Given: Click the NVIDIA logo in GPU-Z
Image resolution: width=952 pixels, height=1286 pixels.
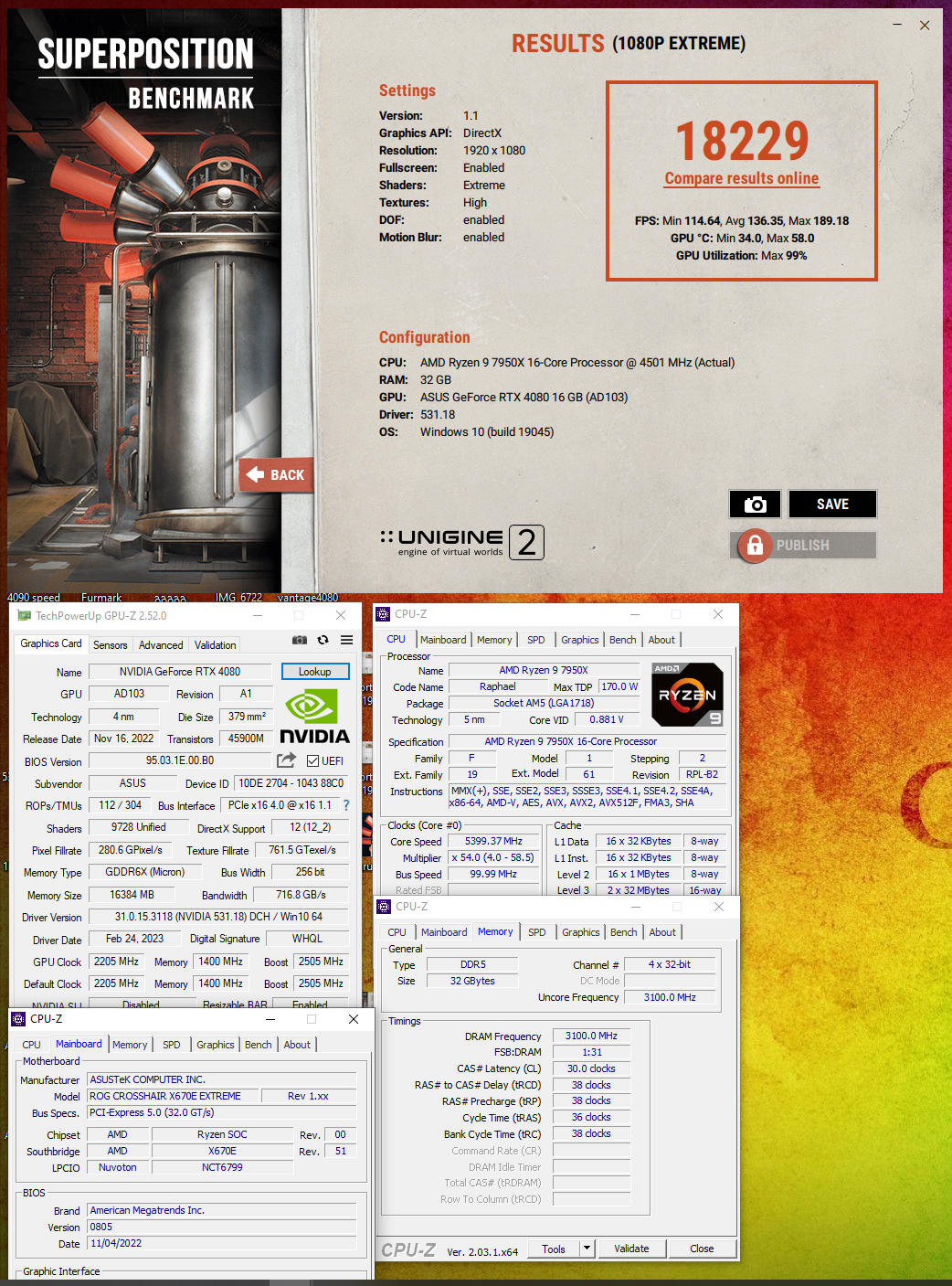Looking at the screenshot, I should [313, 717].
